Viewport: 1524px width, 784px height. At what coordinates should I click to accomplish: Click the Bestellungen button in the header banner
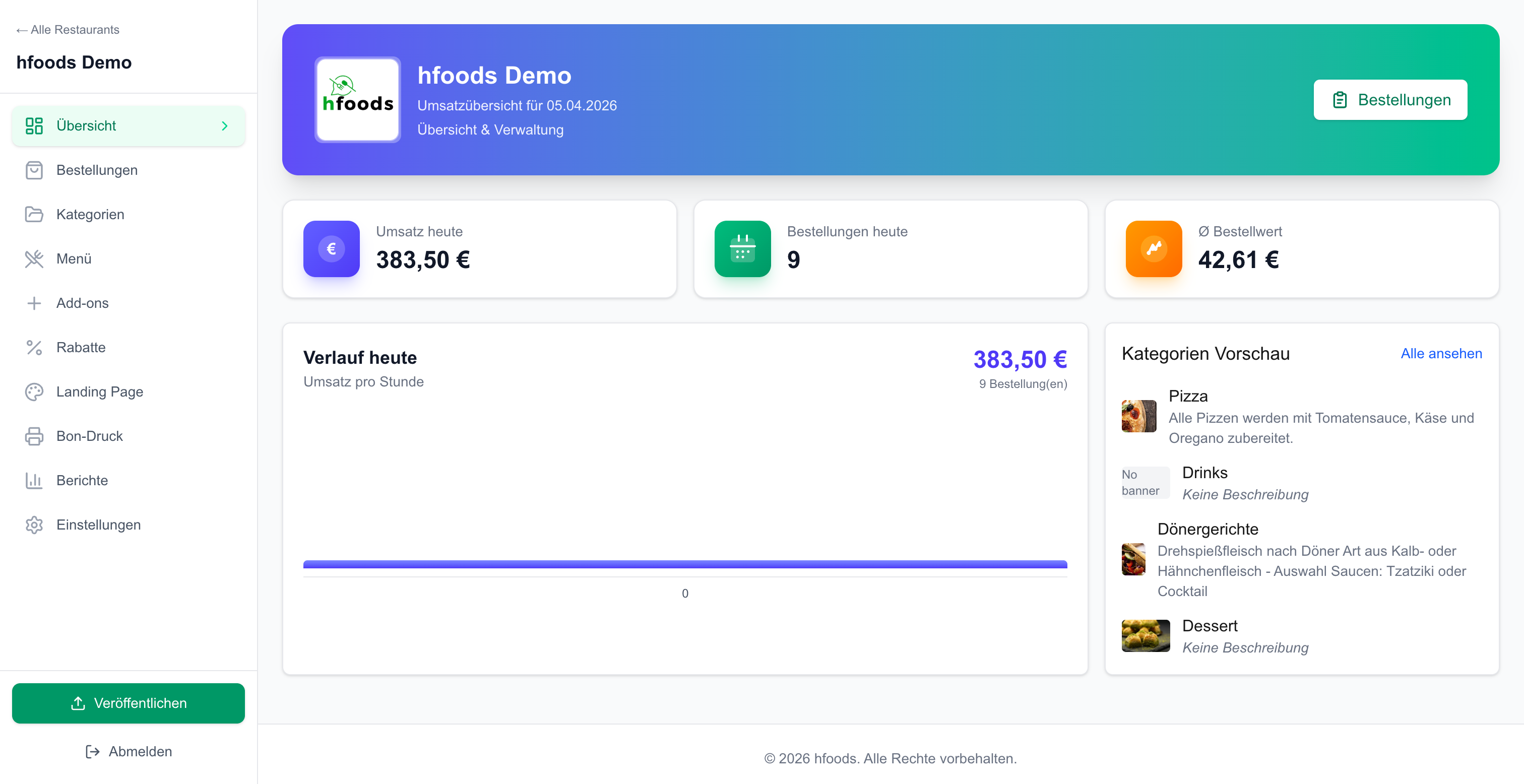[x=1390, y=99]
